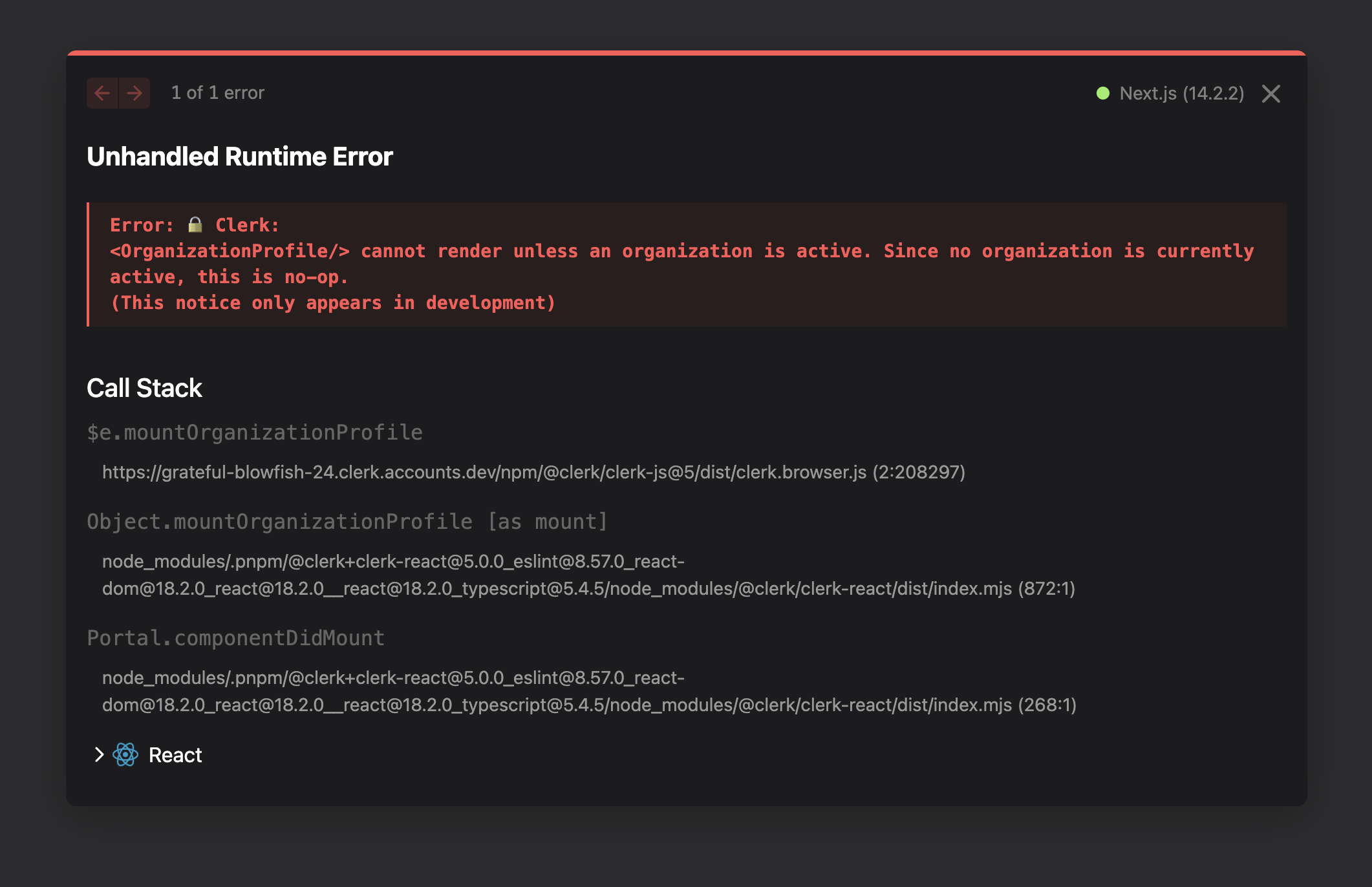Click the '1 of 1 error' counter
1372x887 pixels.
[217, 92]
